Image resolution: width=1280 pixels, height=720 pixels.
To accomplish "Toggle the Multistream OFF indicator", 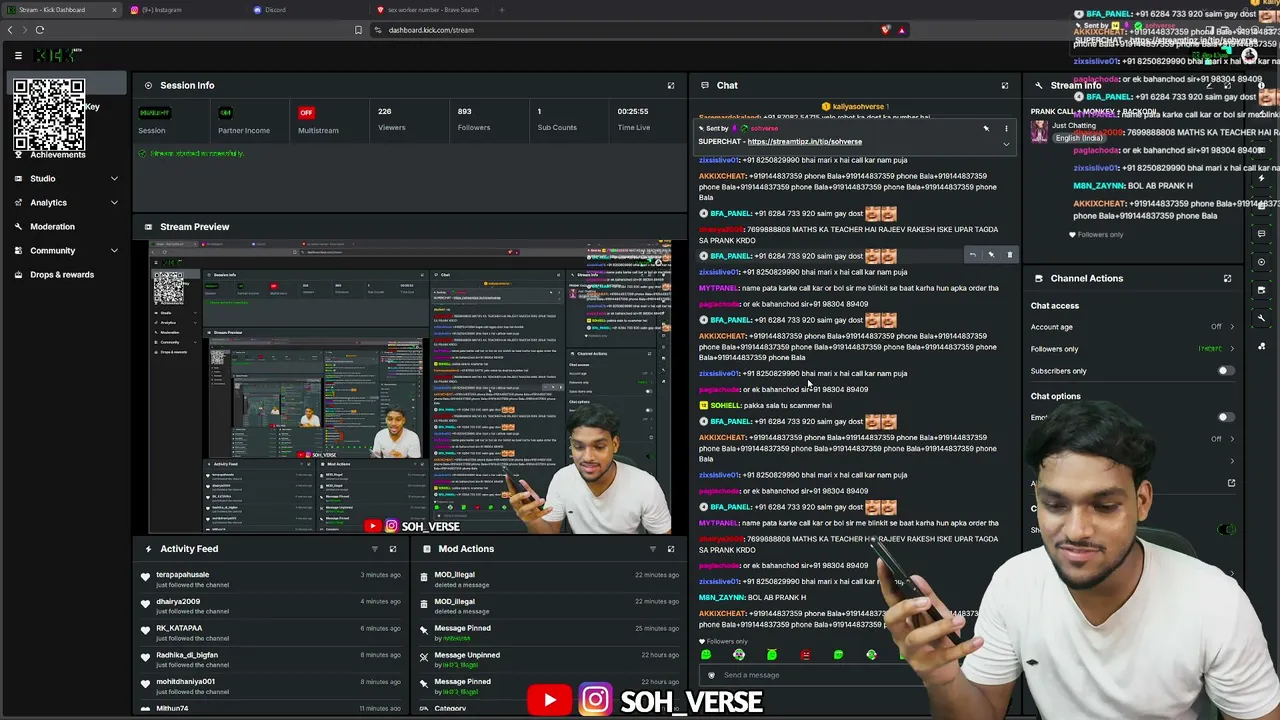I will click(306, 112).
